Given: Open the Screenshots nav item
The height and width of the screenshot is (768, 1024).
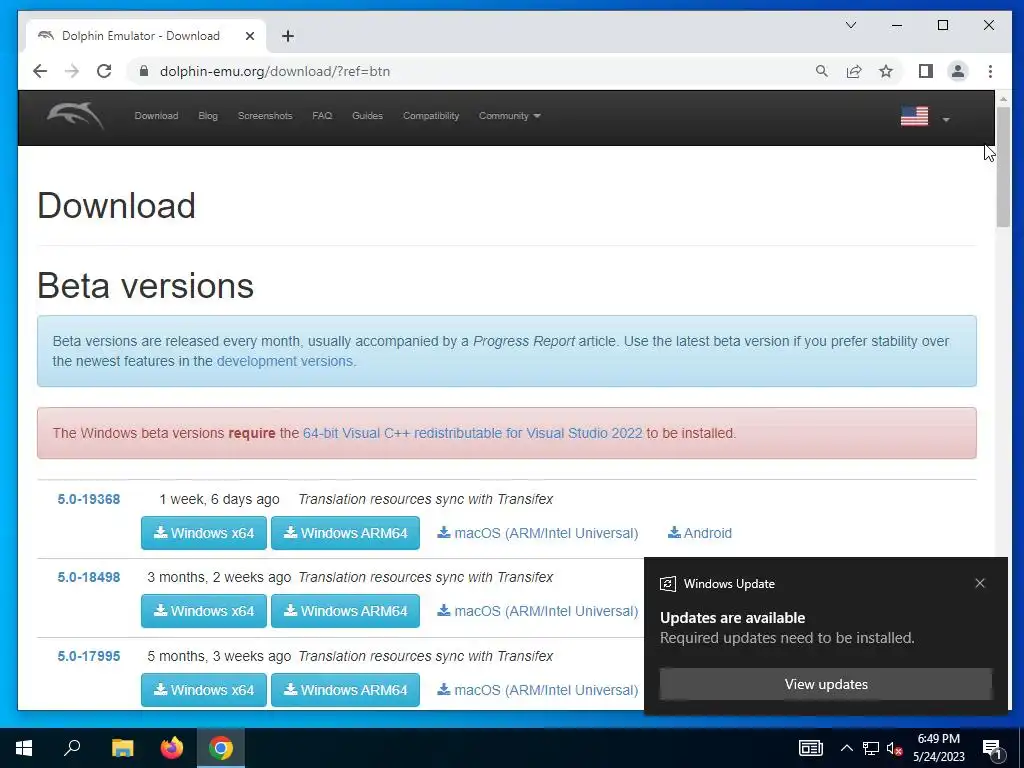Looking at the screenshot, I should pyautogui.click(x=265, y=116).
